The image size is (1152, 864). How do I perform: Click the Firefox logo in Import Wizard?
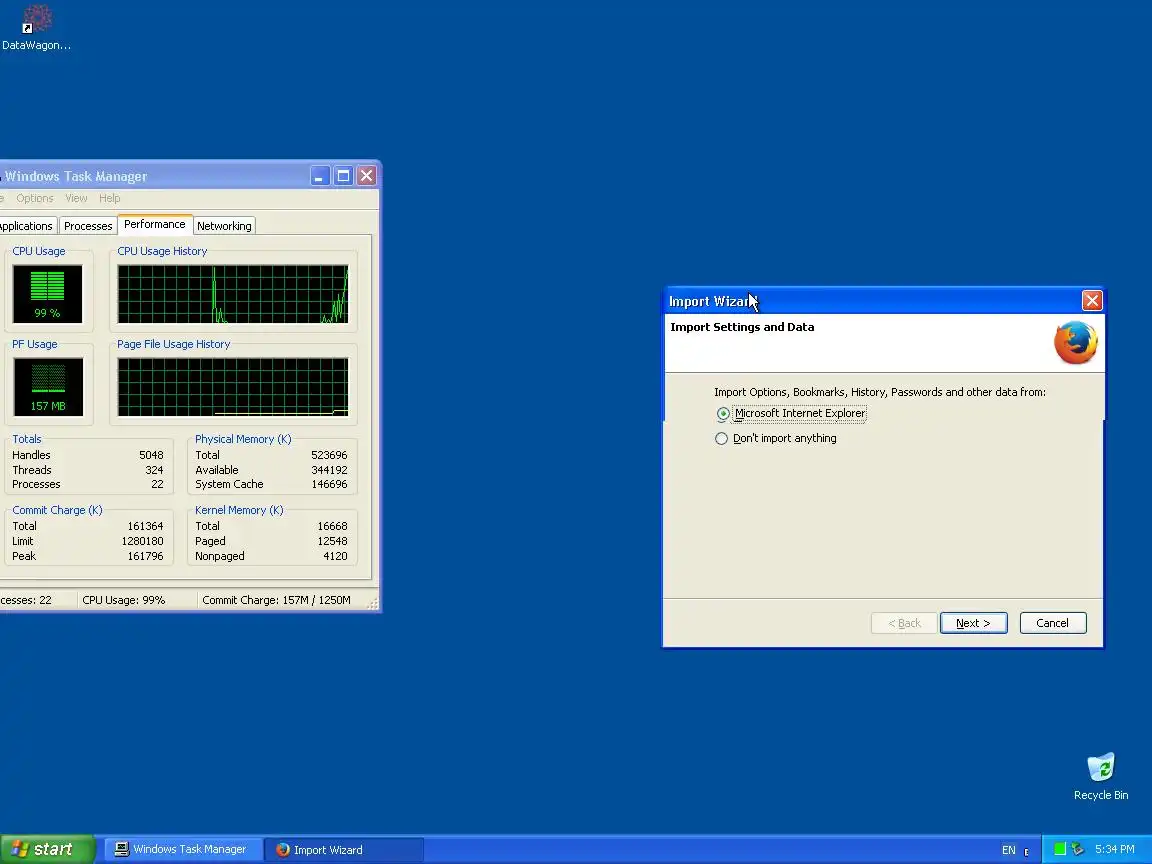click(x=1076, y=342)
